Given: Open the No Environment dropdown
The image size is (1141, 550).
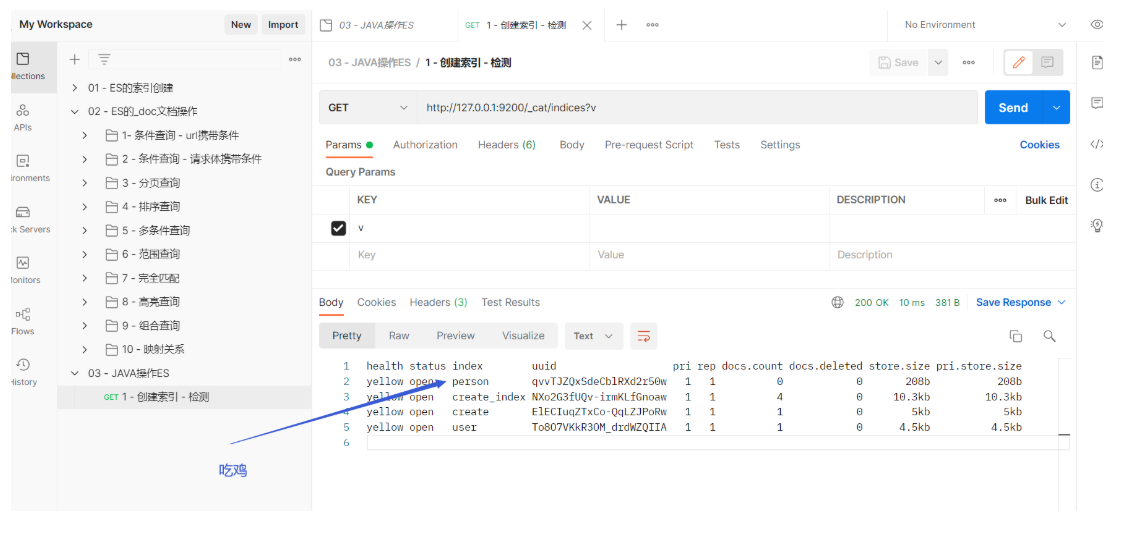Looking at the screenshot, I should pyautogui.click(x=984, y=25).
